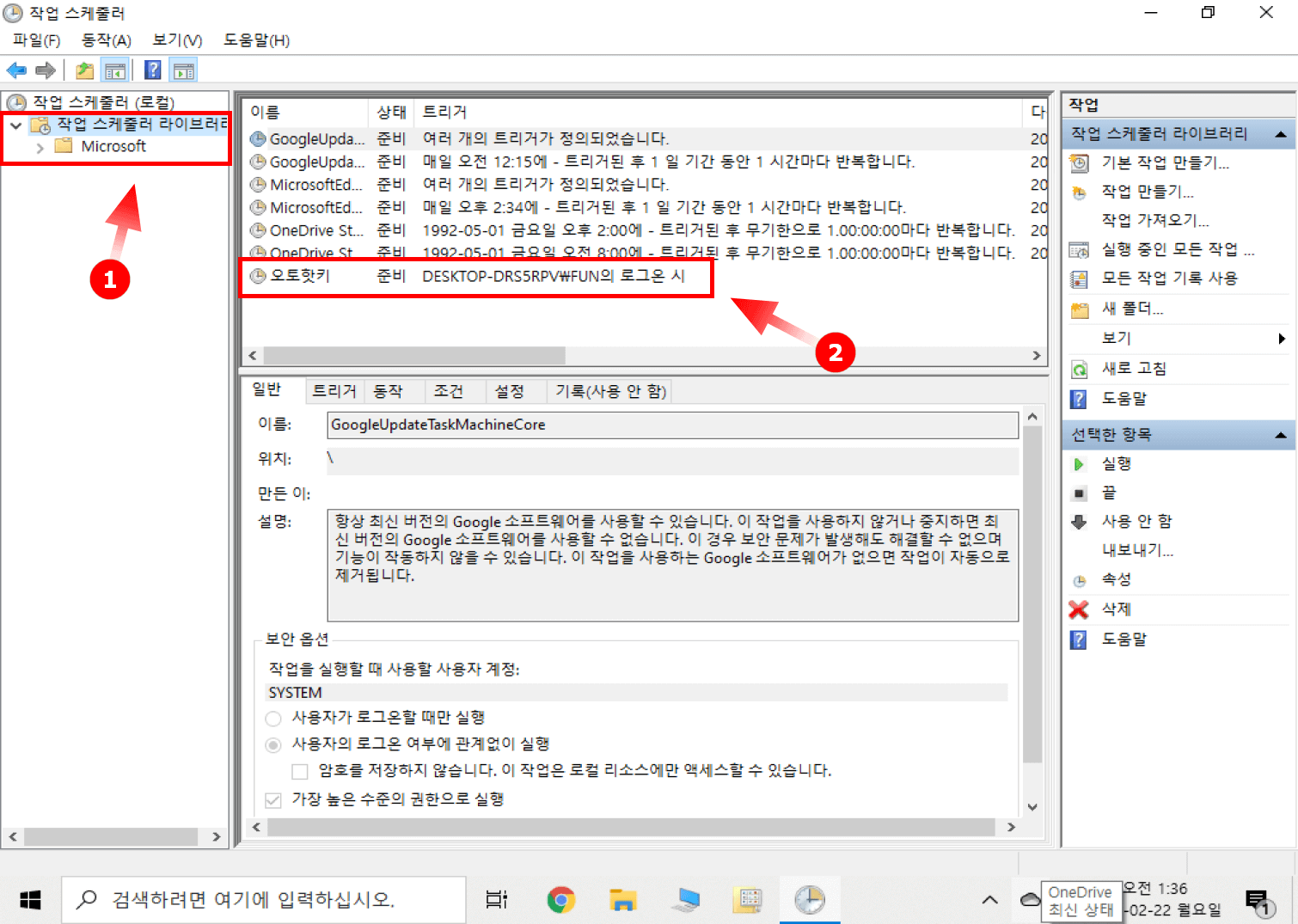Screen dimensions: 1298x924
Task: Click the 끝 stop square icon
Action: (x=1079, y=493)
